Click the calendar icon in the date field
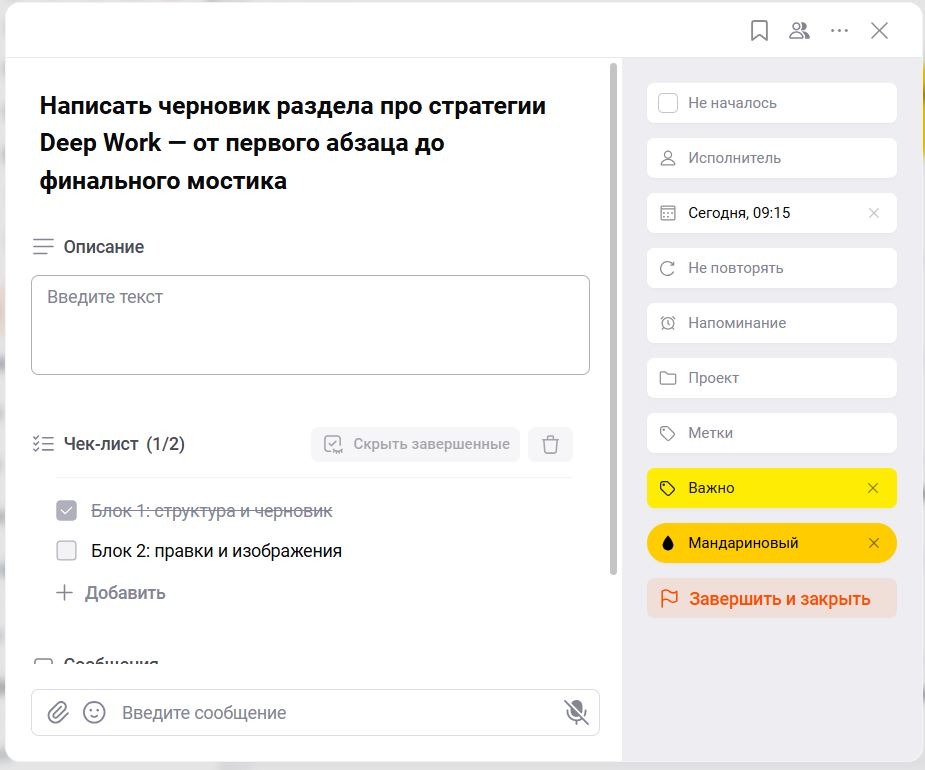The image size is (925, 770). point(668,213)
